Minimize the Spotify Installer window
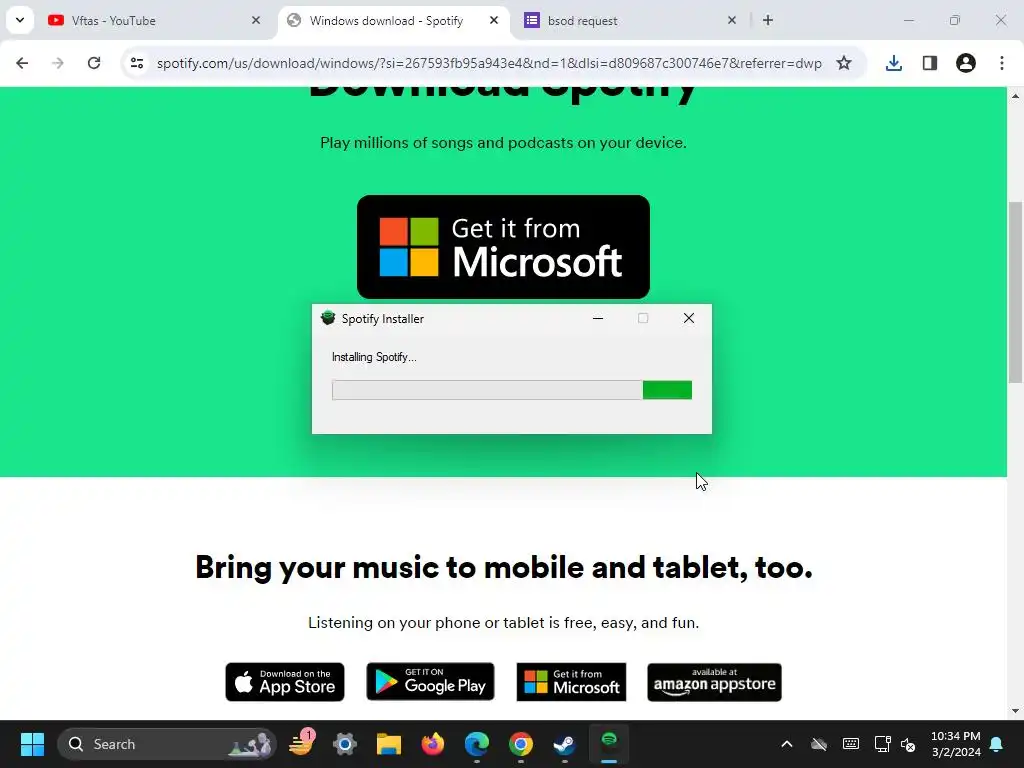The height and width of the screenshot is (768, 1024). point(598,319)
